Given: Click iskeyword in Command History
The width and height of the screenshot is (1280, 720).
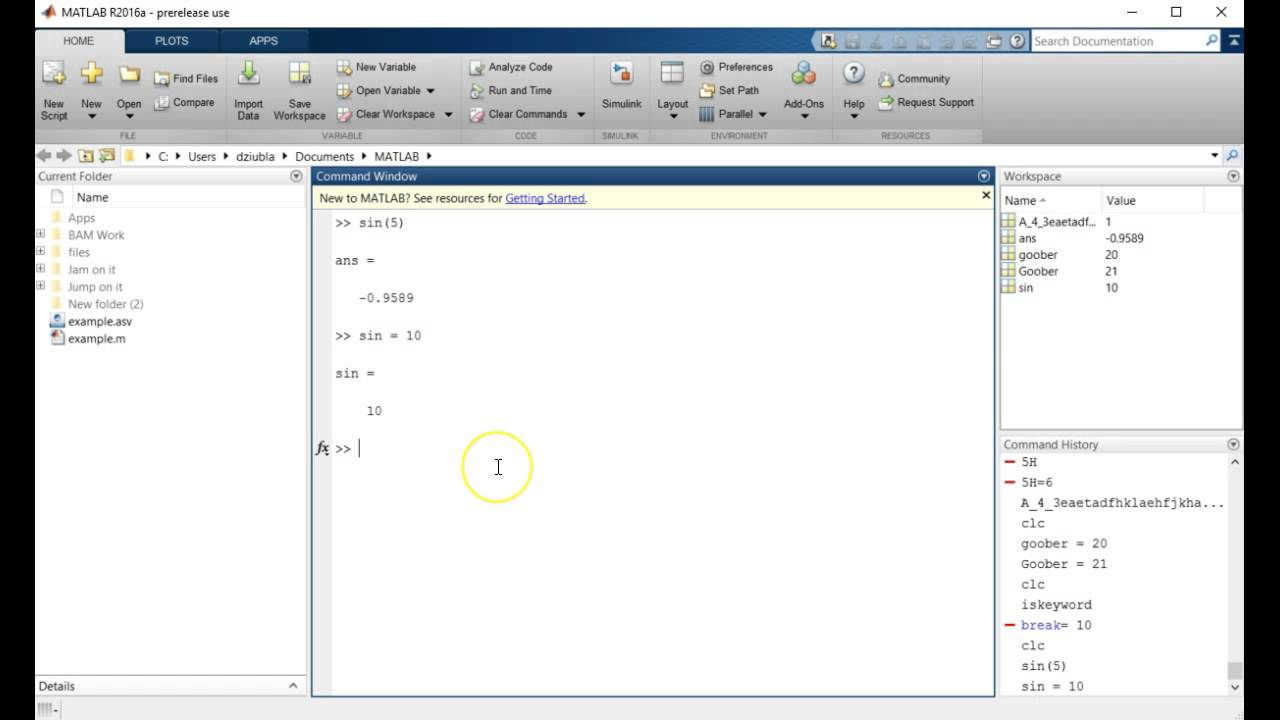Looking at the screenshot, I should [x=1056, y=605].
